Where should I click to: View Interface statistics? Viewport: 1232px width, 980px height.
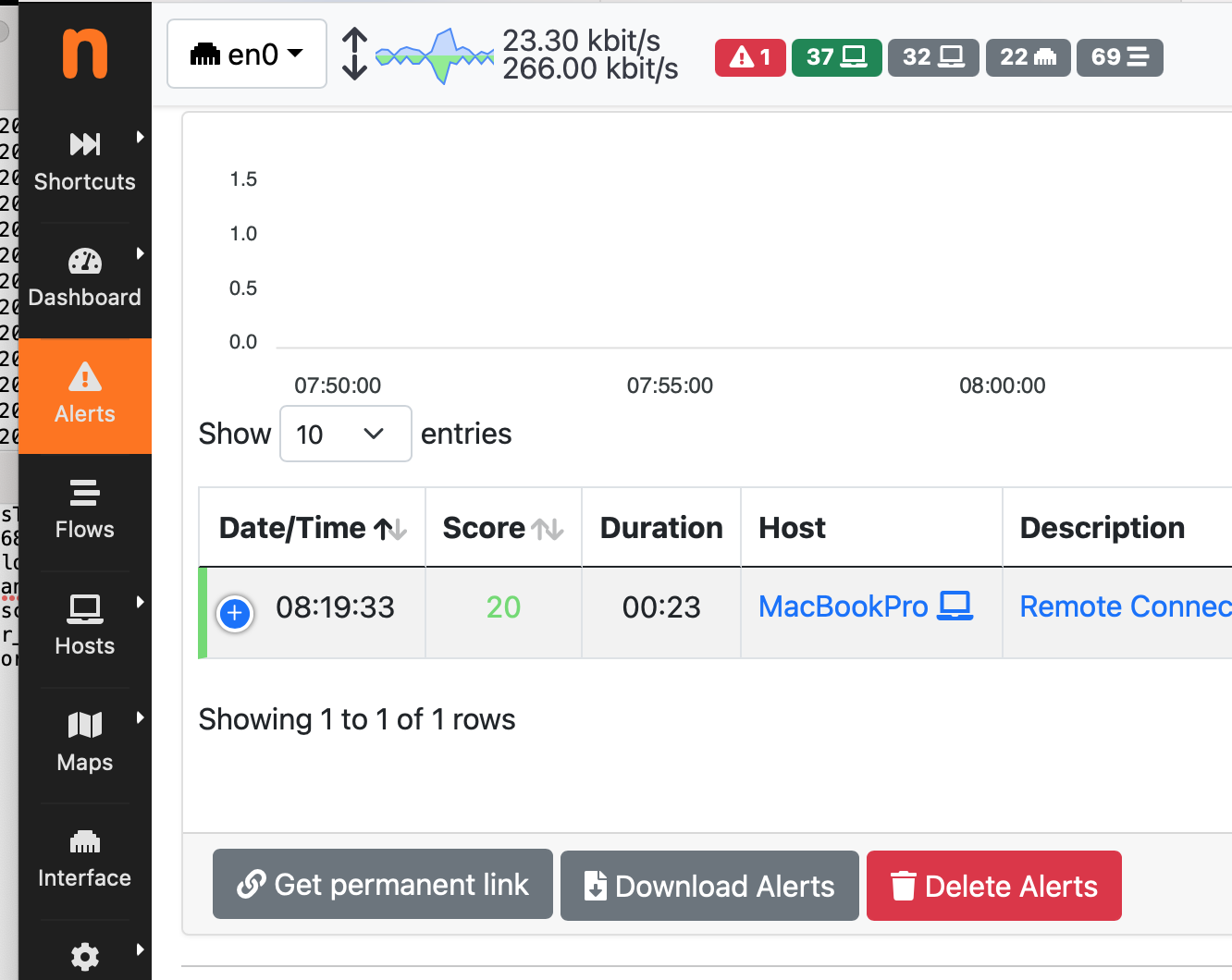pos(84,858)
